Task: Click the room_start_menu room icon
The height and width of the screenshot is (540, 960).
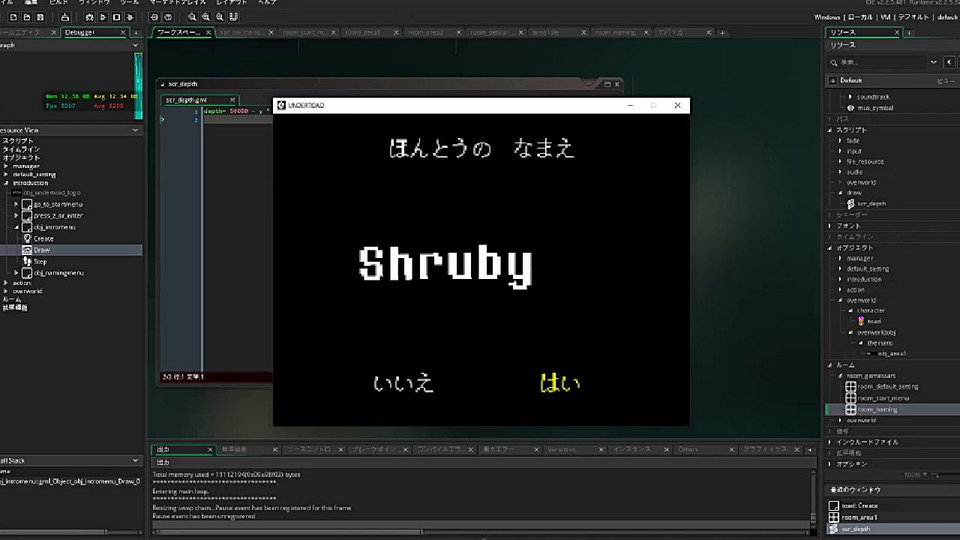Action: click(850, 398)
